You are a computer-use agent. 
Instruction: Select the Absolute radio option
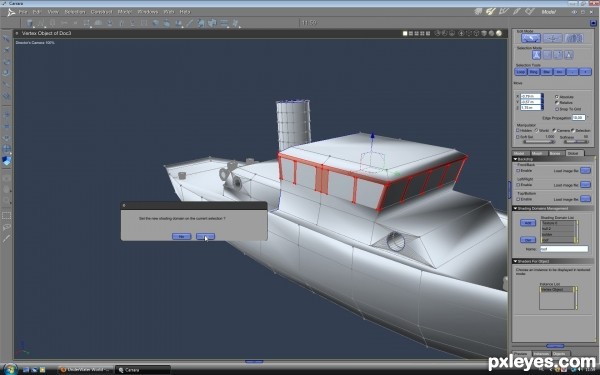coord(557,97)
